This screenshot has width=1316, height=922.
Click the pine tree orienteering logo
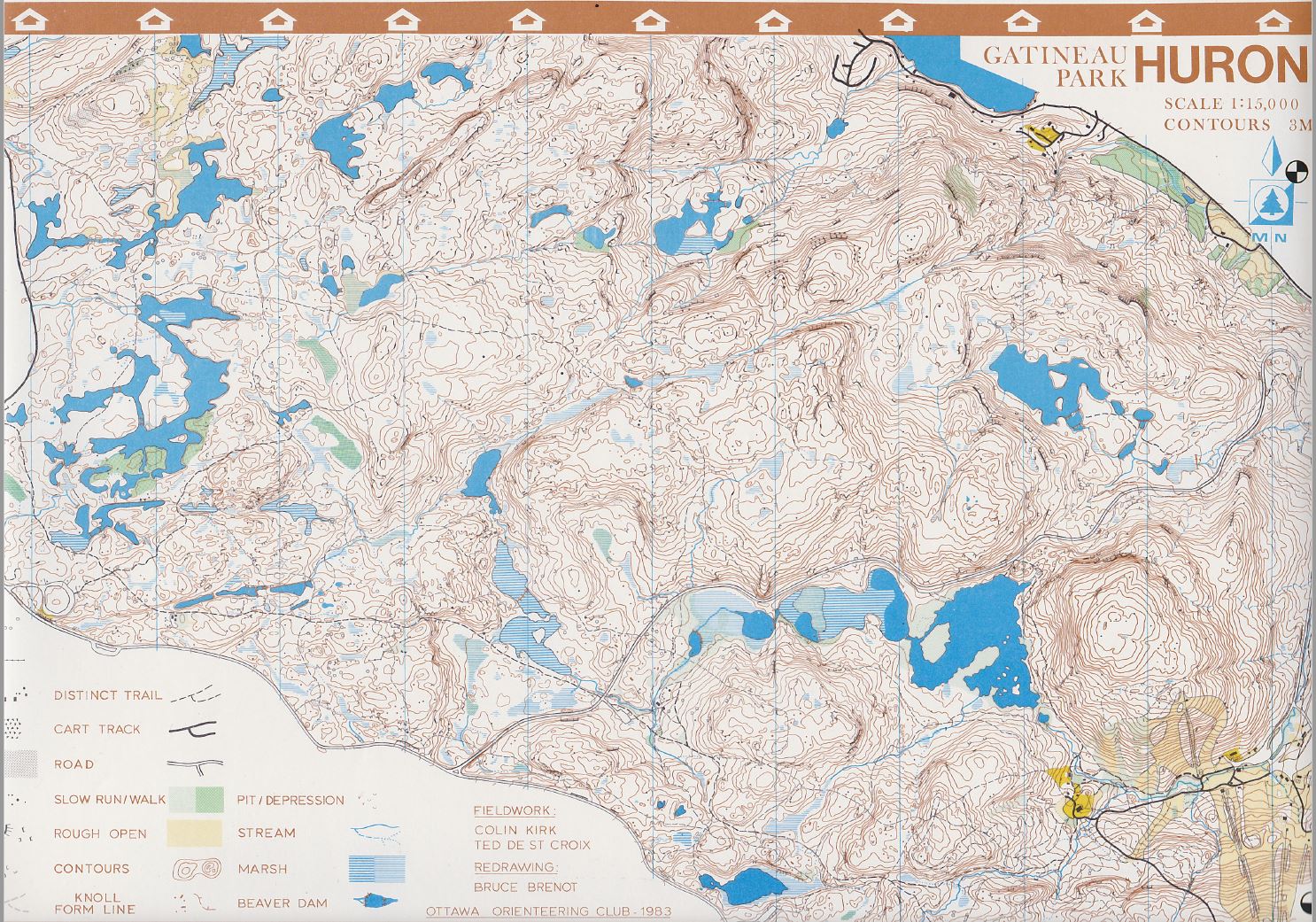click(1273, 203)
